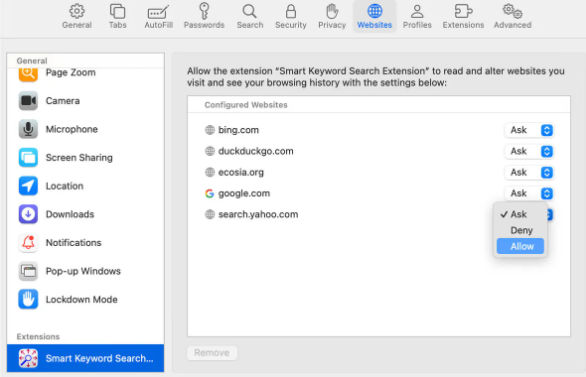Click the duckduckgo.com globe icon
Screen dimensions: 586x377
point(210,151)
